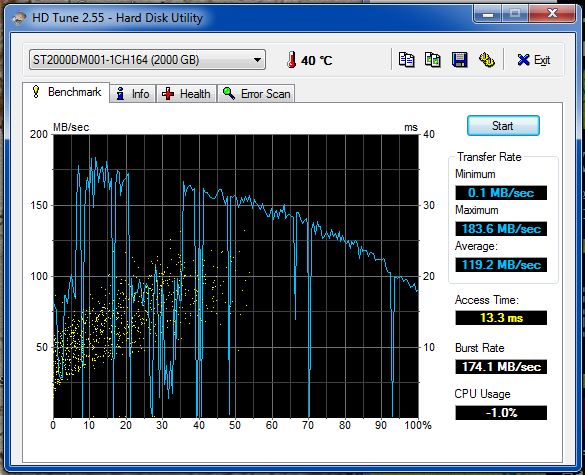Exit the program via the blue X button
Viewport: 585px width, 475px height.
(534, 60)
